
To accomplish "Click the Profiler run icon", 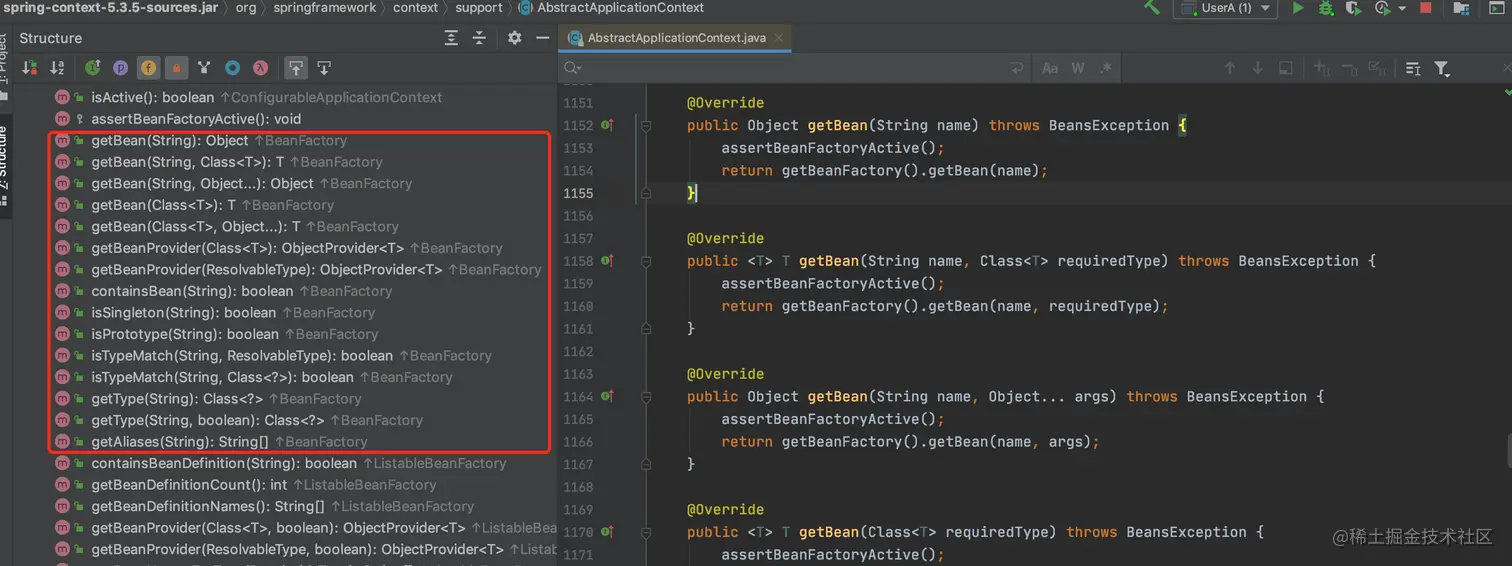I will click(1383, 7).
